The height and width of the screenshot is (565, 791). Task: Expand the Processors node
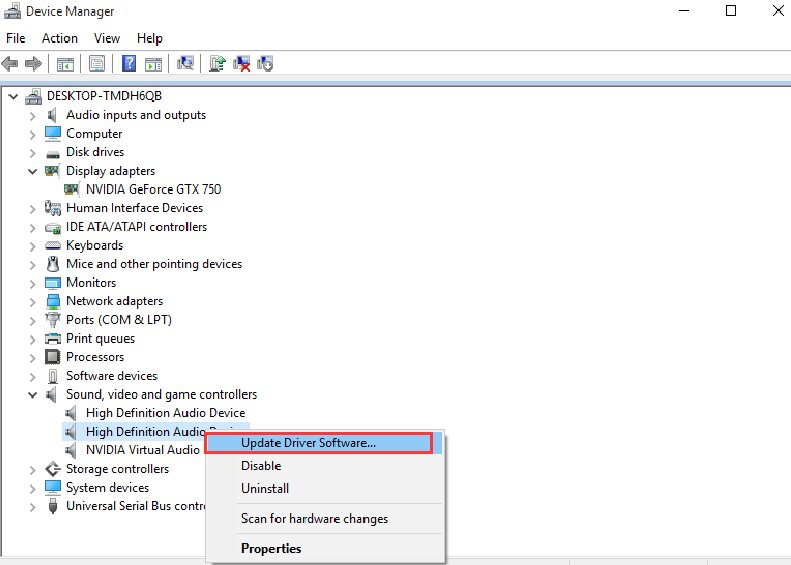coord(33,358)
